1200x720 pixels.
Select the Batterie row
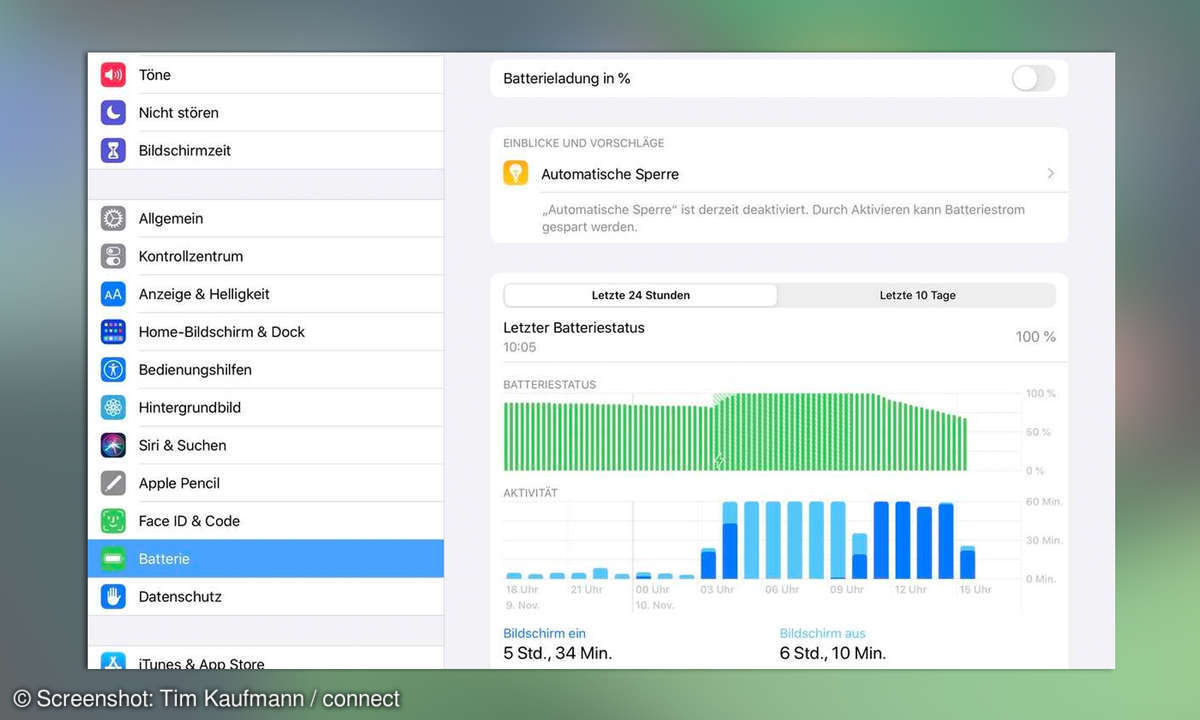(x=266, y=559)
